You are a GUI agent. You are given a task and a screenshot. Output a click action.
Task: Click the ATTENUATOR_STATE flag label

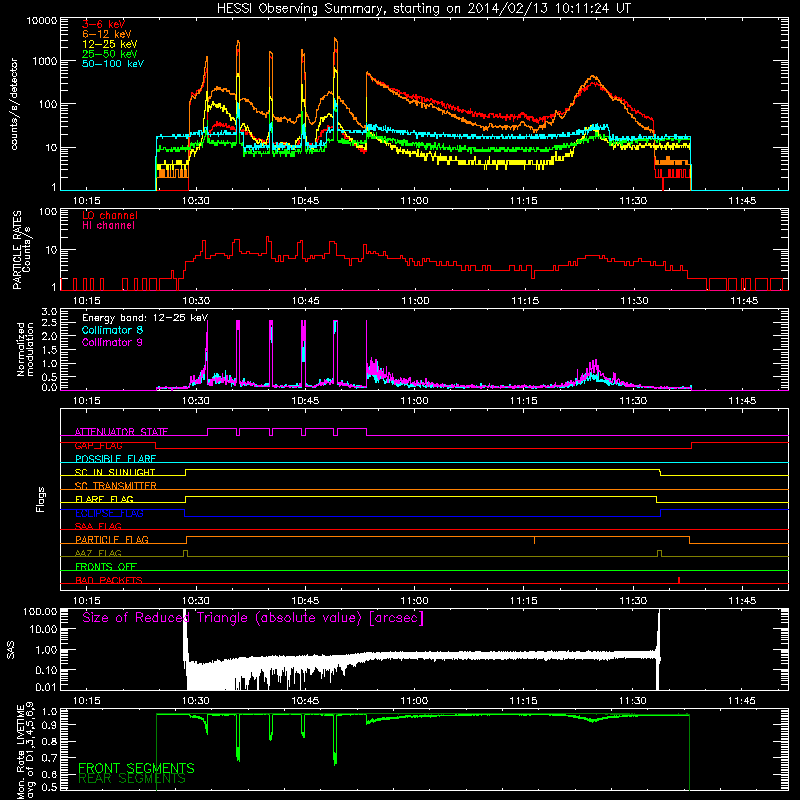click(121, 432)
